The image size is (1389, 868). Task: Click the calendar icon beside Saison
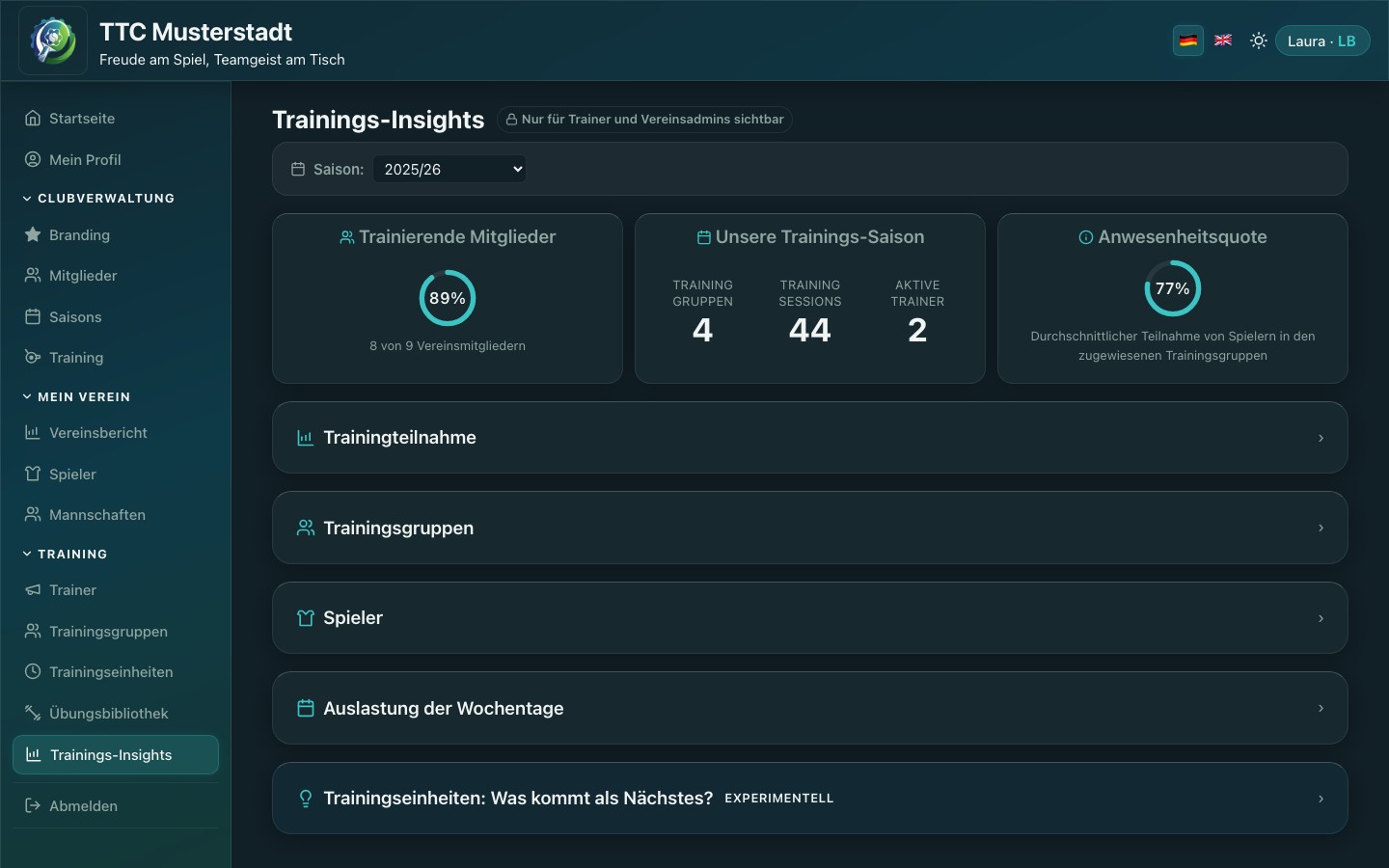[x=298, y=170]
